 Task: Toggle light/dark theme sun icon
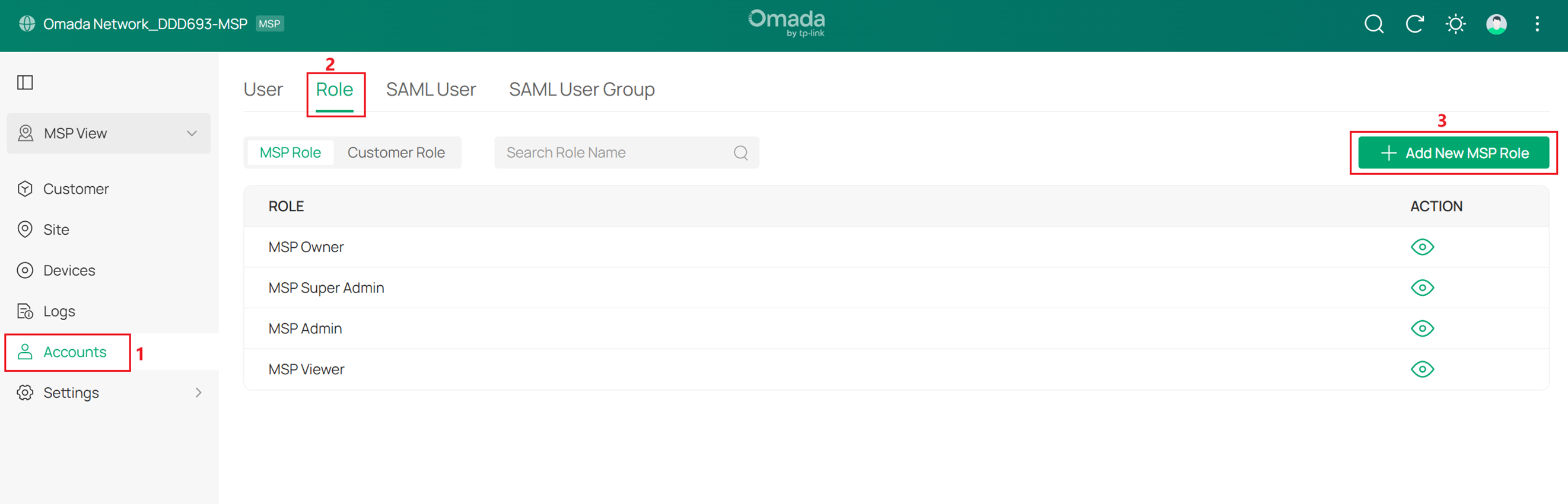[x=1455, y=24]
